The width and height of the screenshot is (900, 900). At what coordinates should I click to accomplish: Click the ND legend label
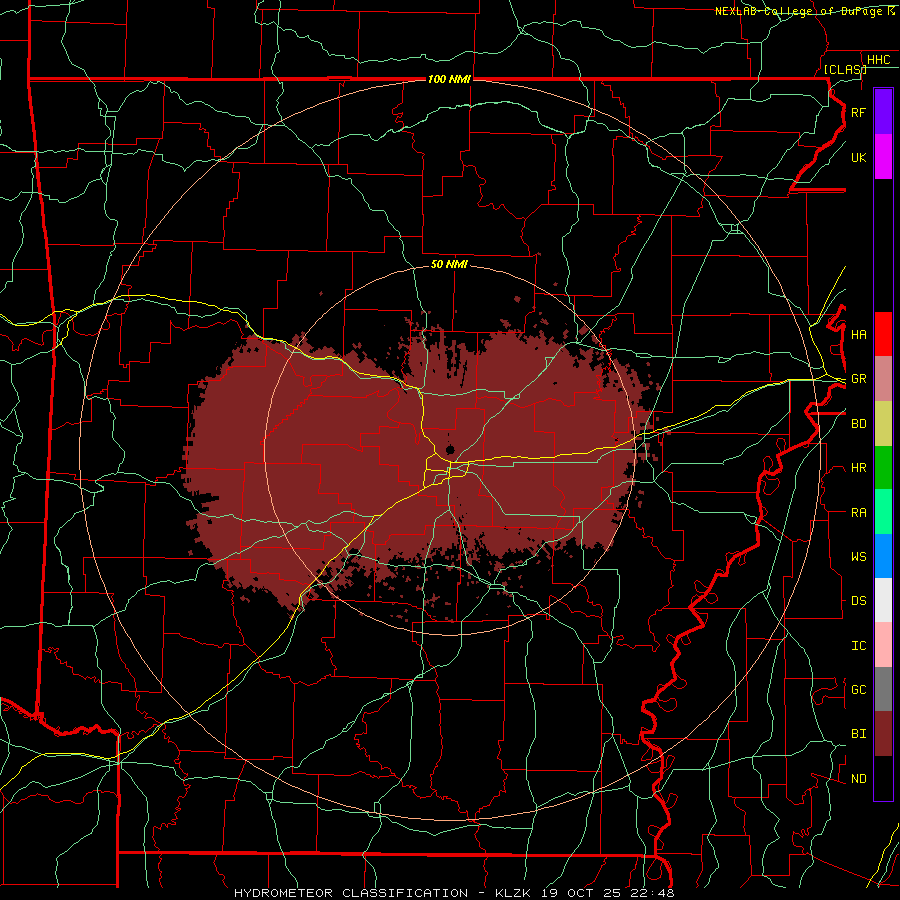click(x=858, y=779)
